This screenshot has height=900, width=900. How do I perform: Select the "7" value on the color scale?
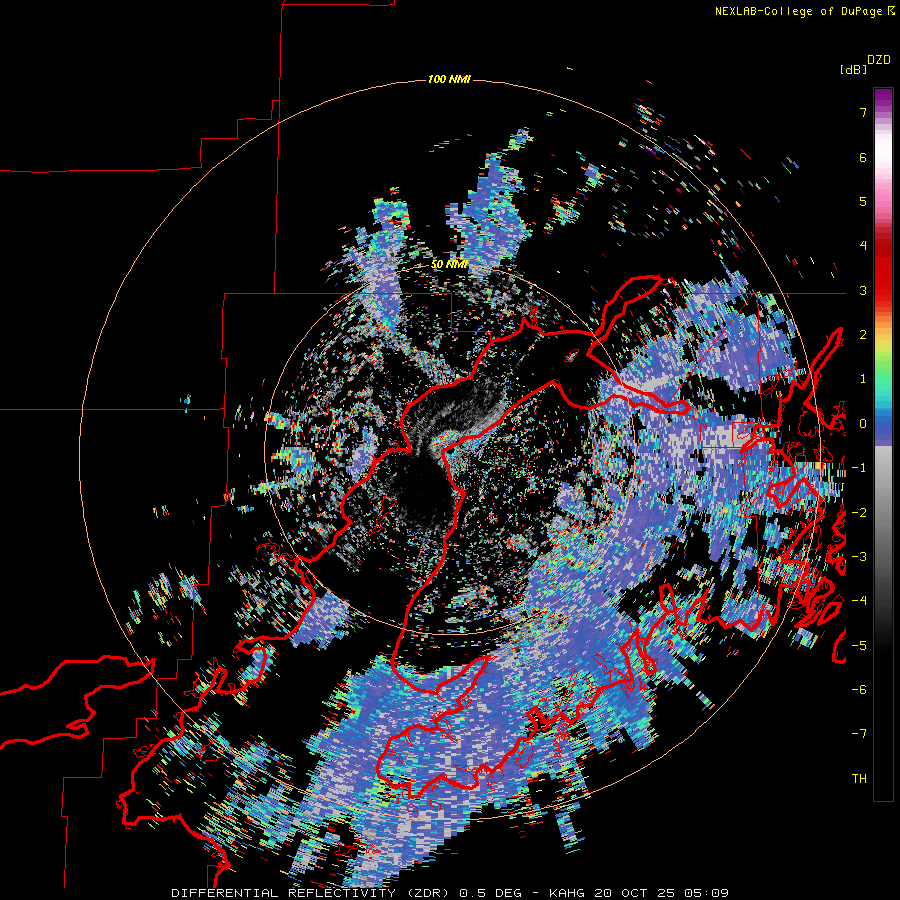[x=863, y=112]
